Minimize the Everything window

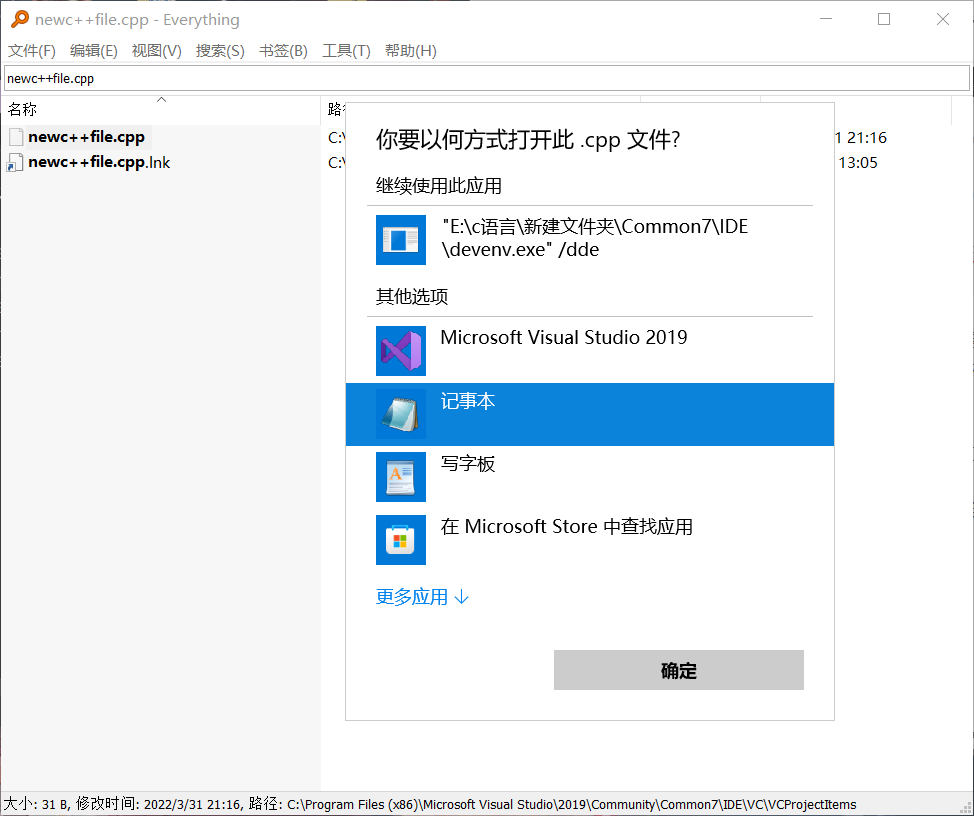click(826, 19)
